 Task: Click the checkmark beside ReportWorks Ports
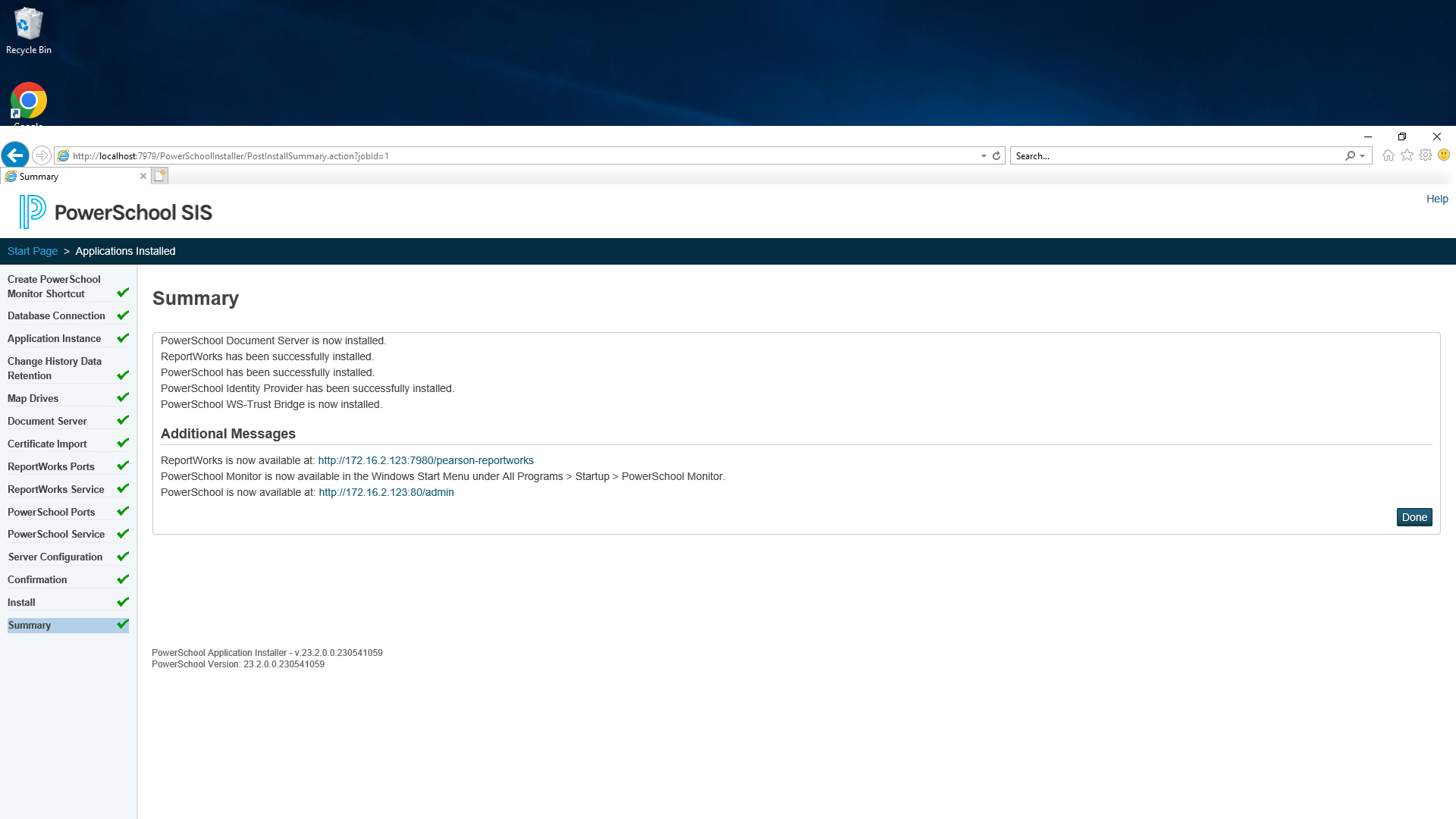pyautogui.click(x=123, y=465)
